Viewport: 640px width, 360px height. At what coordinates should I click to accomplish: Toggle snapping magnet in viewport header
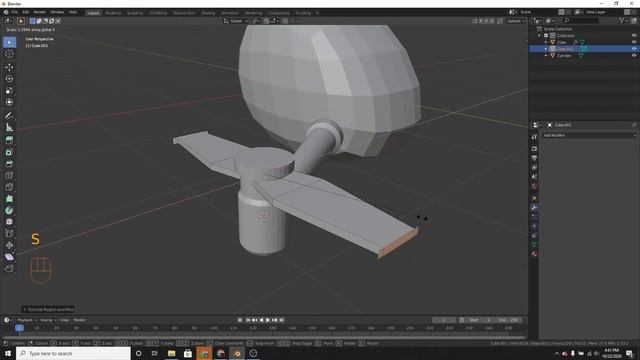point(266,21)
